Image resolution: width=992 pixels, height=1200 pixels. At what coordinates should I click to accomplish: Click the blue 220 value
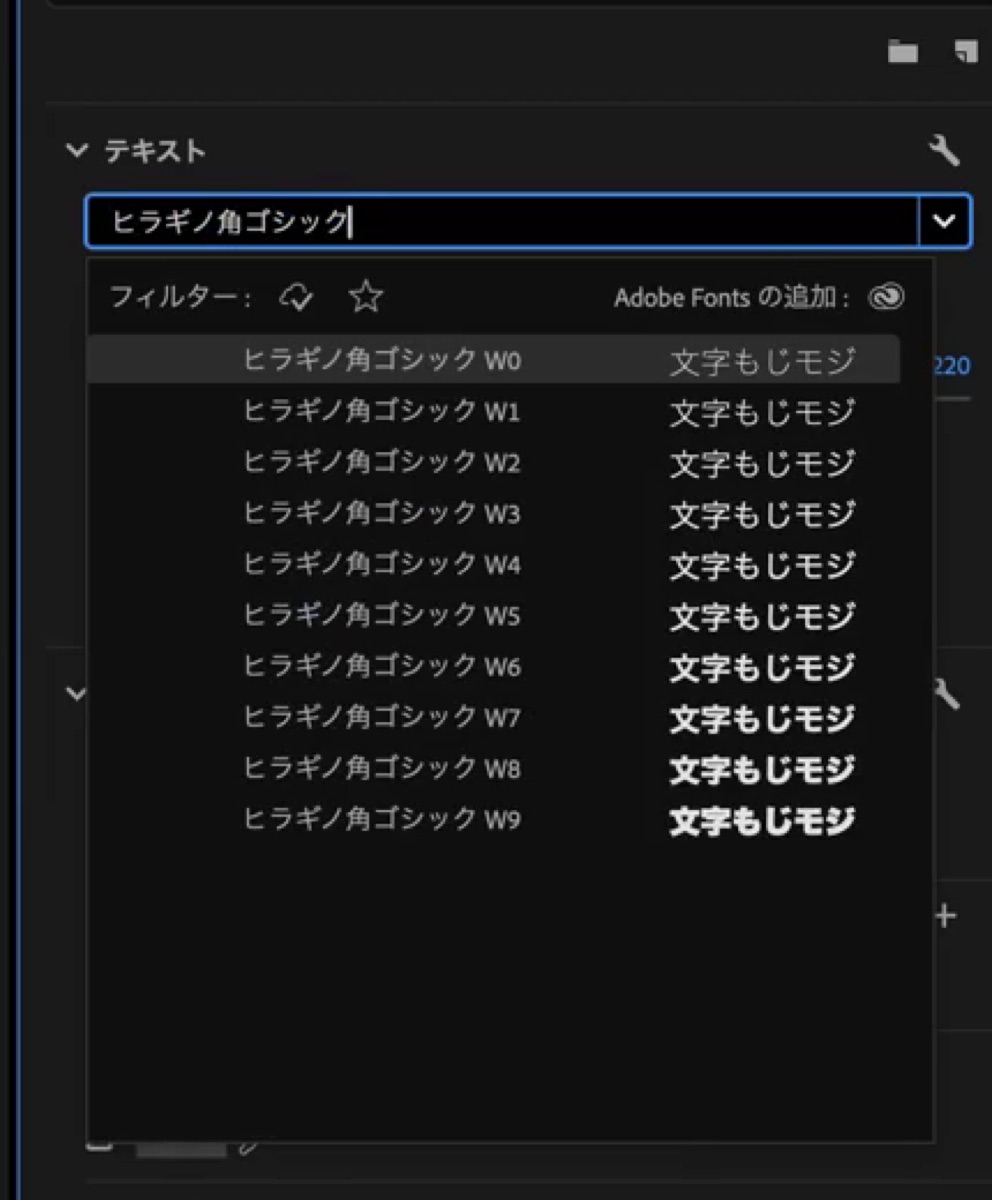coord(952,366)
